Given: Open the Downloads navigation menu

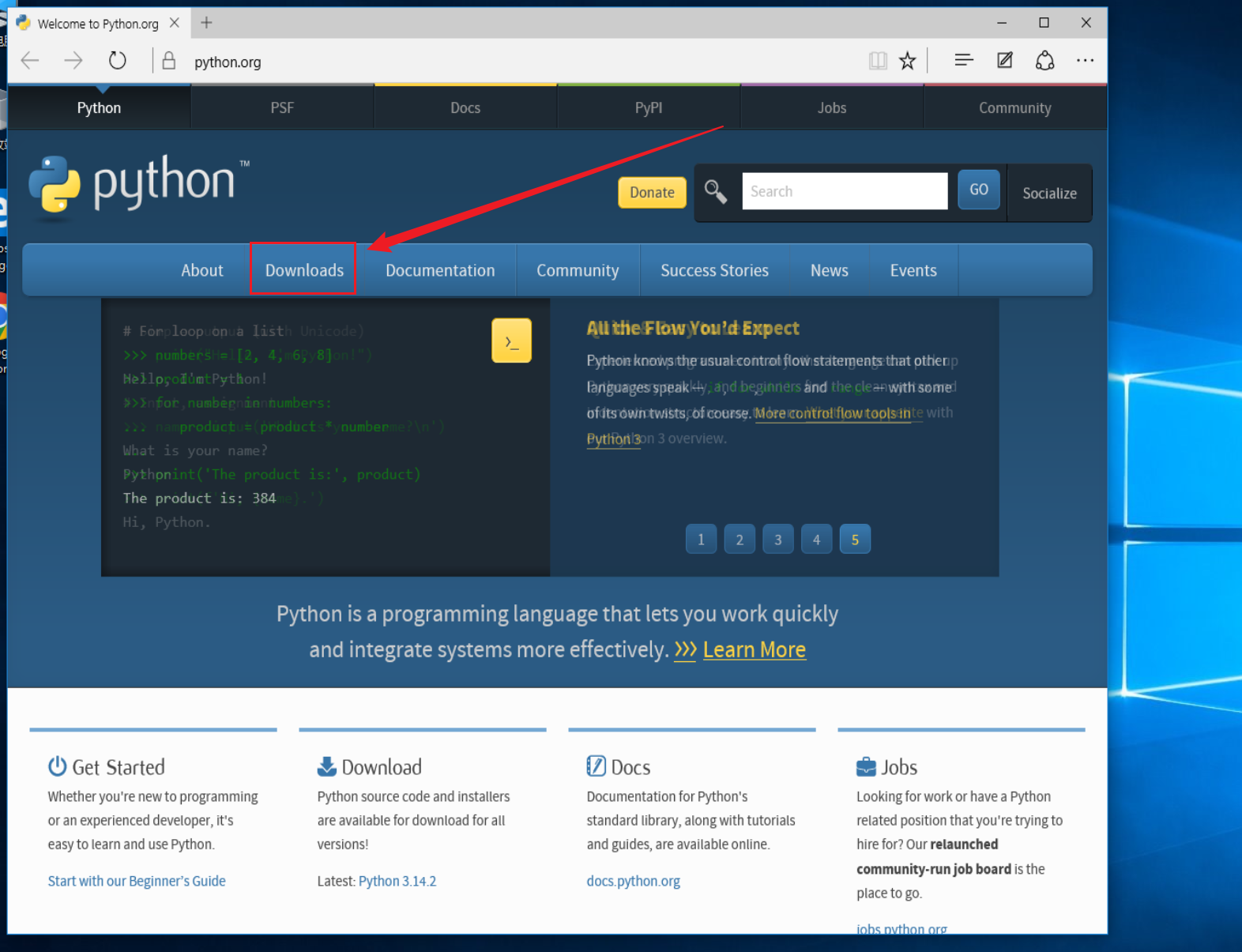Looking at the screenshot, I should [x=304, y=270].
